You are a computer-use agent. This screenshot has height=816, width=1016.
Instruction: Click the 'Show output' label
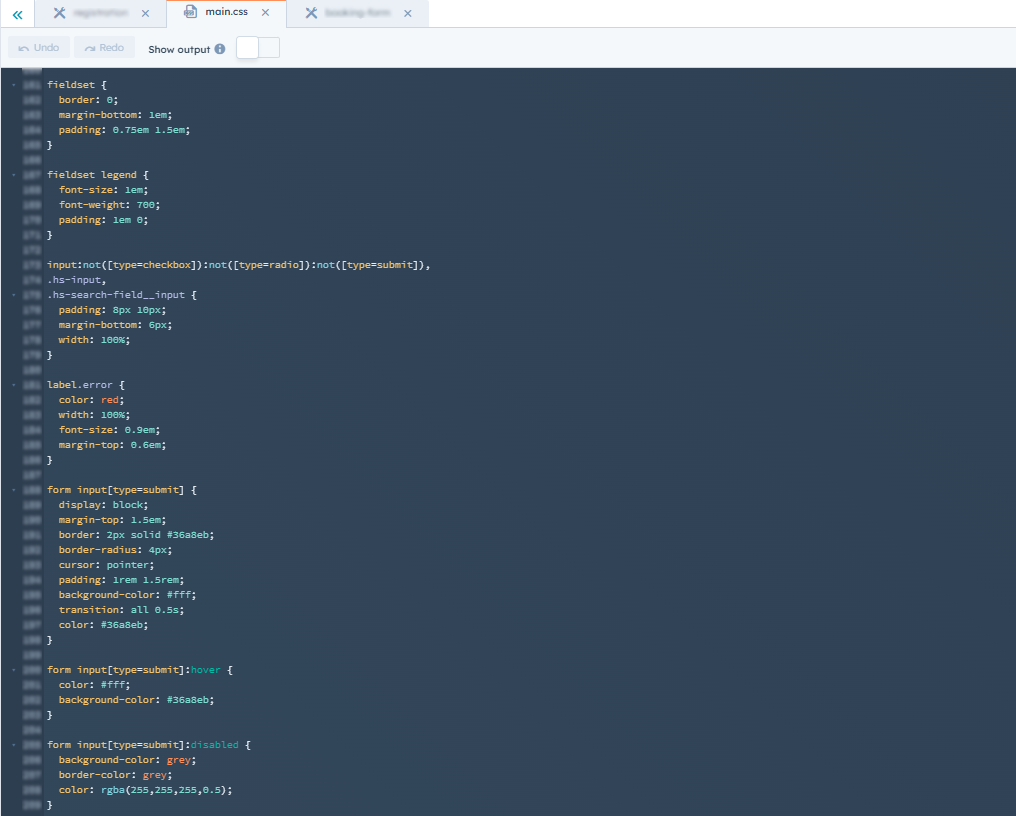(x=179, y=49)
